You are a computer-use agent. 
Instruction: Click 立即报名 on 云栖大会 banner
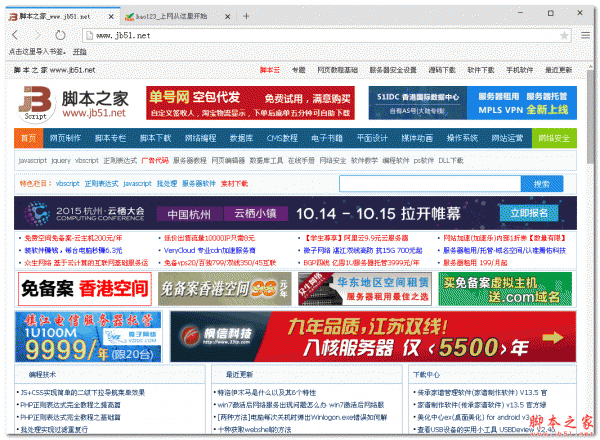(x=529, y=213)
